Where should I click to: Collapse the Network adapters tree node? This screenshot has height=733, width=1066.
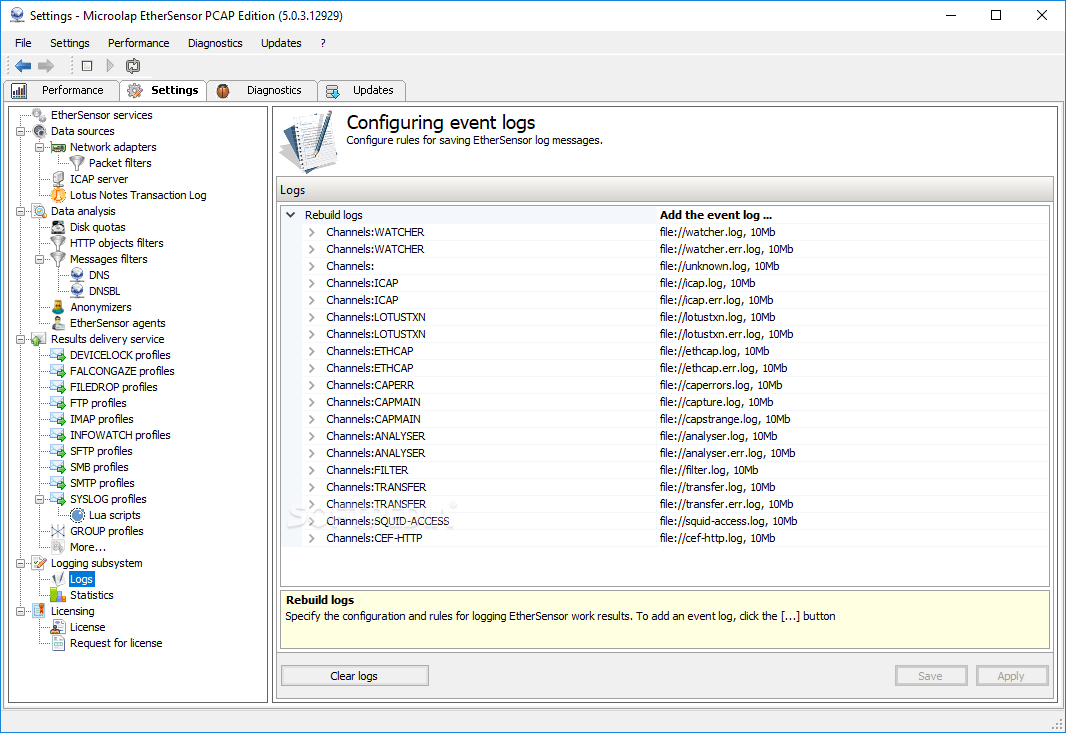[x=39, y=148]
